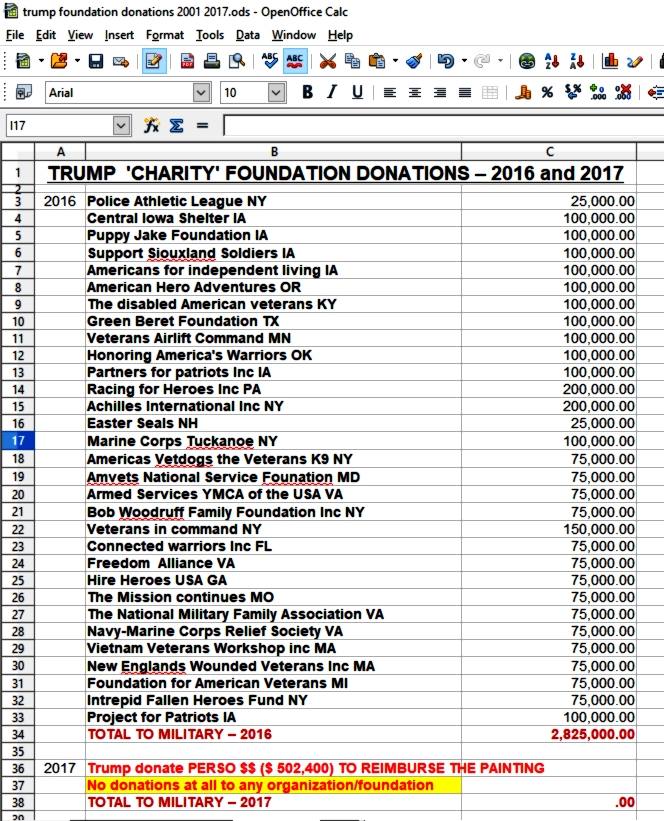Toggle Justified alignment
664x821 pixels.
(465, 93)
